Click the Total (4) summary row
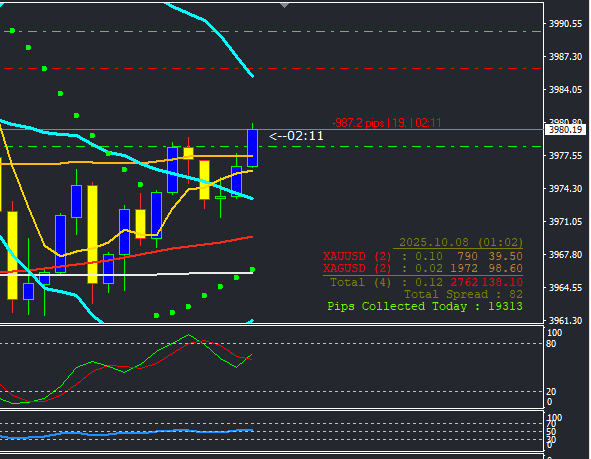 coord(426,282)
